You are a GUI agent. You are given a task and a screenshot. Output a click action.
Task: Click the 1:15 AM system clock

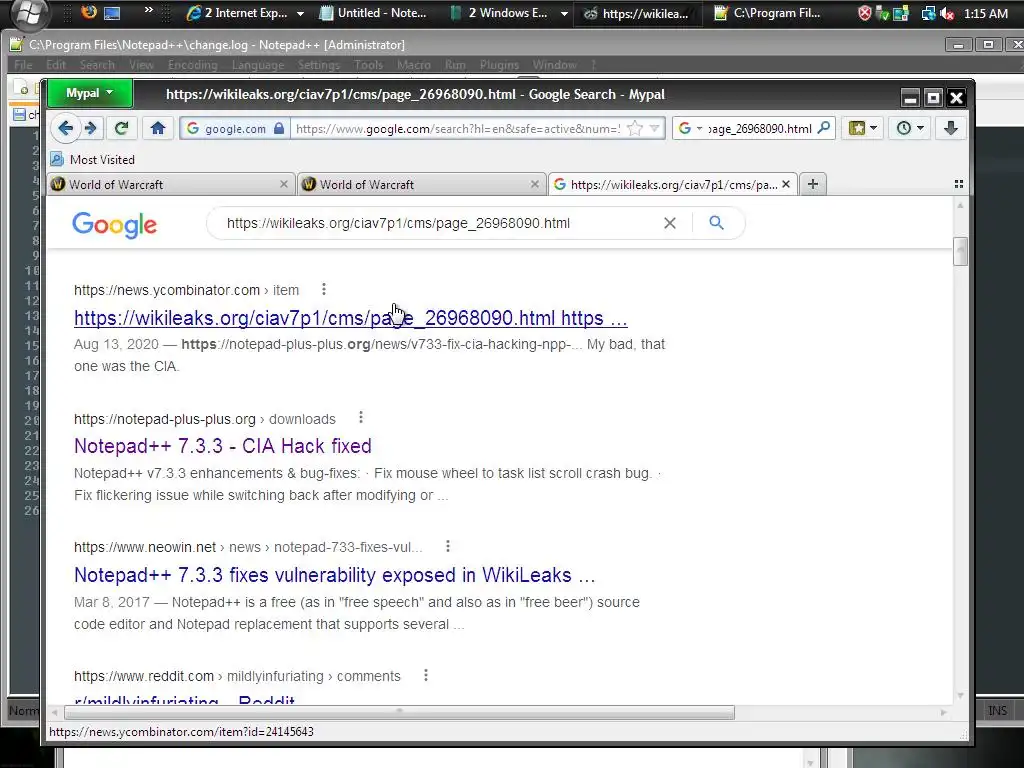click(x=985, y=13)
